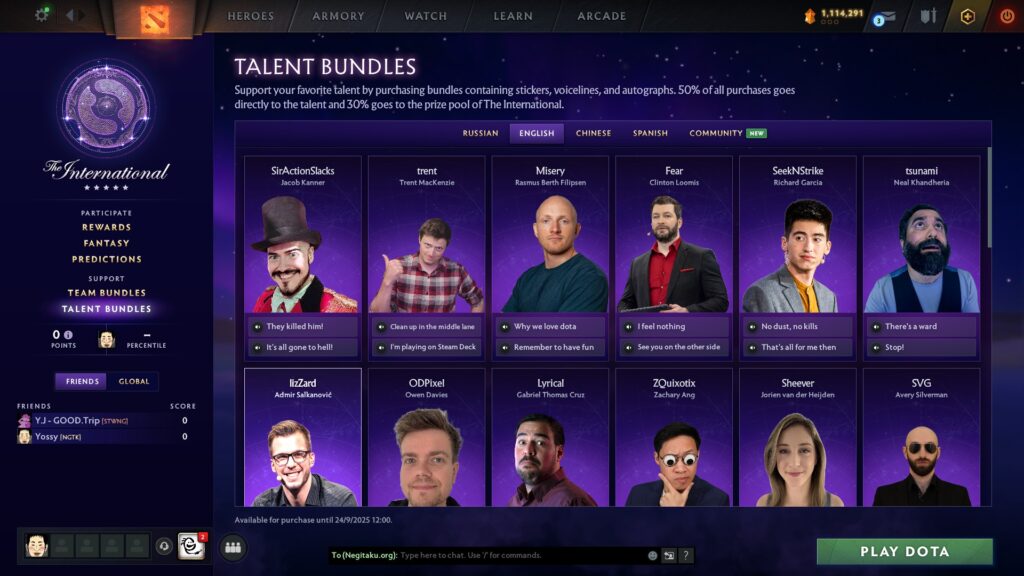Image resolution: width=1024 pixels, height=576 pixels.
Task: Open the settings gear icon
Action: pyautogui.click(x=42, y=14)
